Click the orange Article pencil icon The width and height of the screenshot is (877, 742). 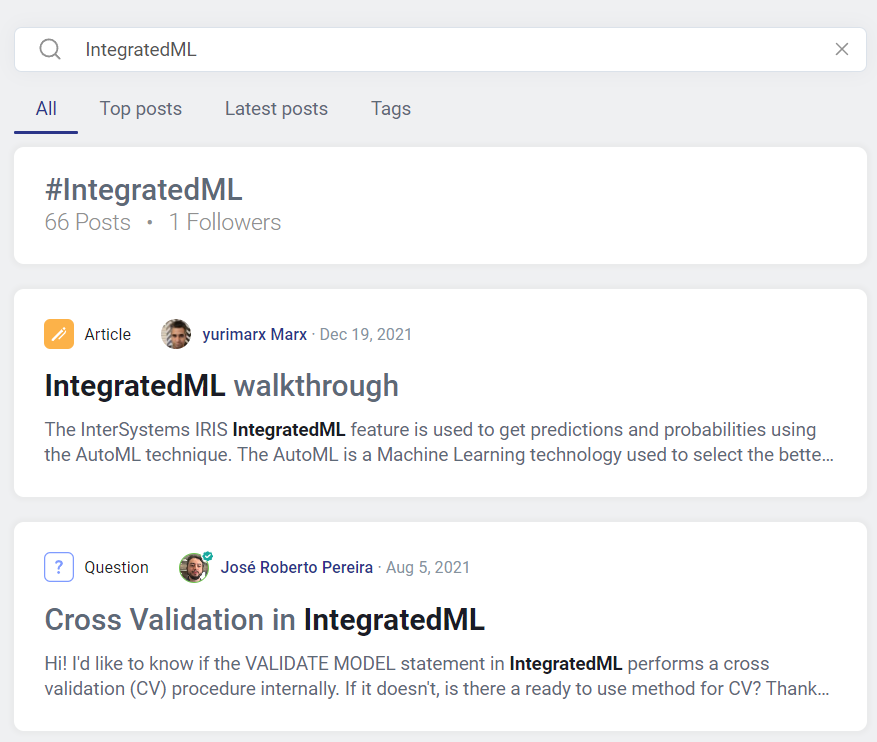pos(59,334)
